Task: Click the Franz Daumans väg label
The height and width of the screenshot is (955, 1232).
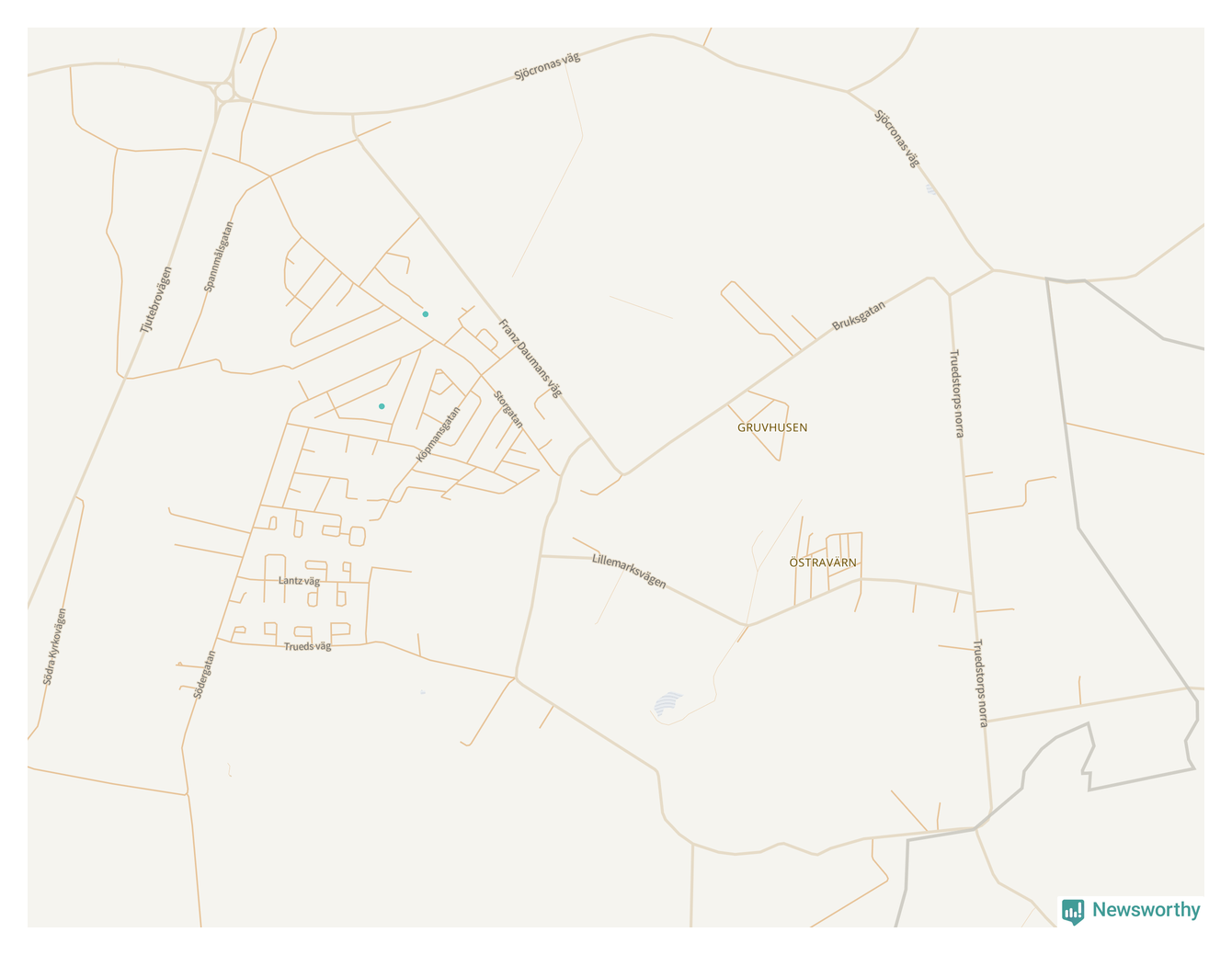Action: click(530, 358)
